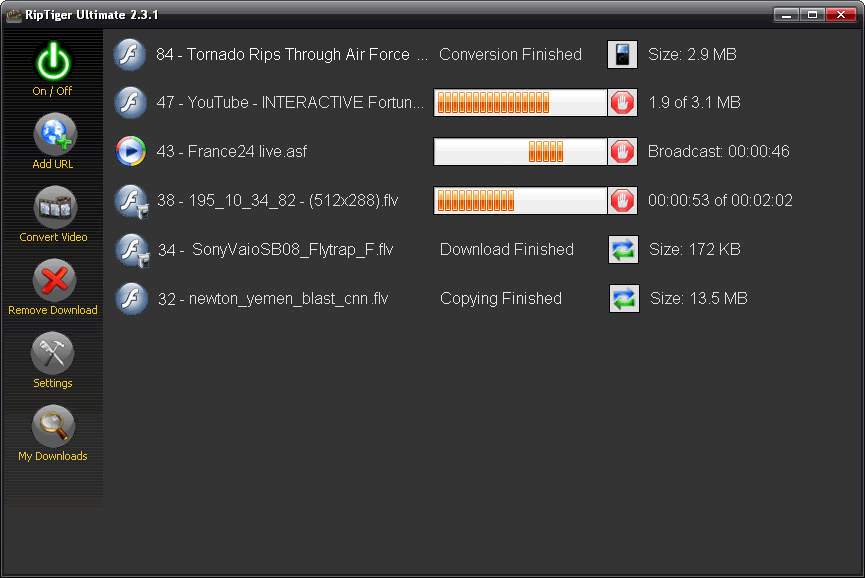This screenshot has height=578, width=865.
Task: Open Settings with the tools icon
Action: pos(52,353)
